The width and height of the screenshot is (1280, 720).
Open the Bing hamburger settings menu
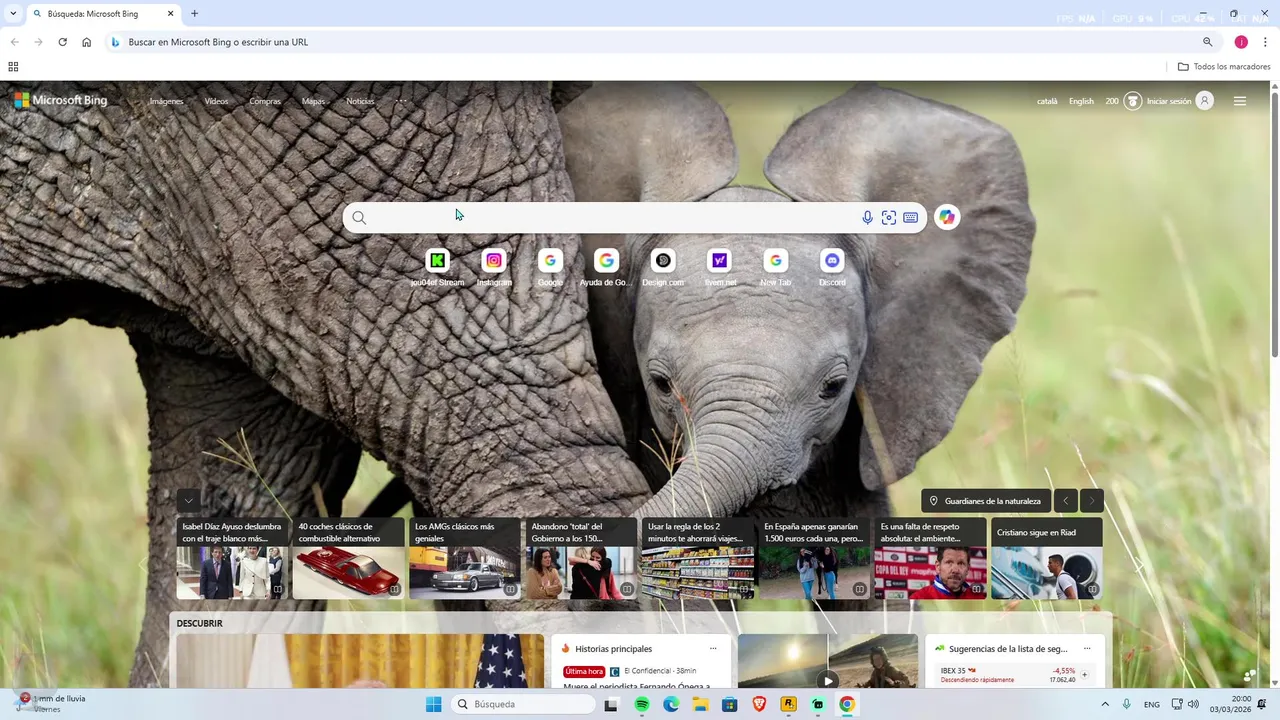pyautogui.click(x=1240, y=101)
